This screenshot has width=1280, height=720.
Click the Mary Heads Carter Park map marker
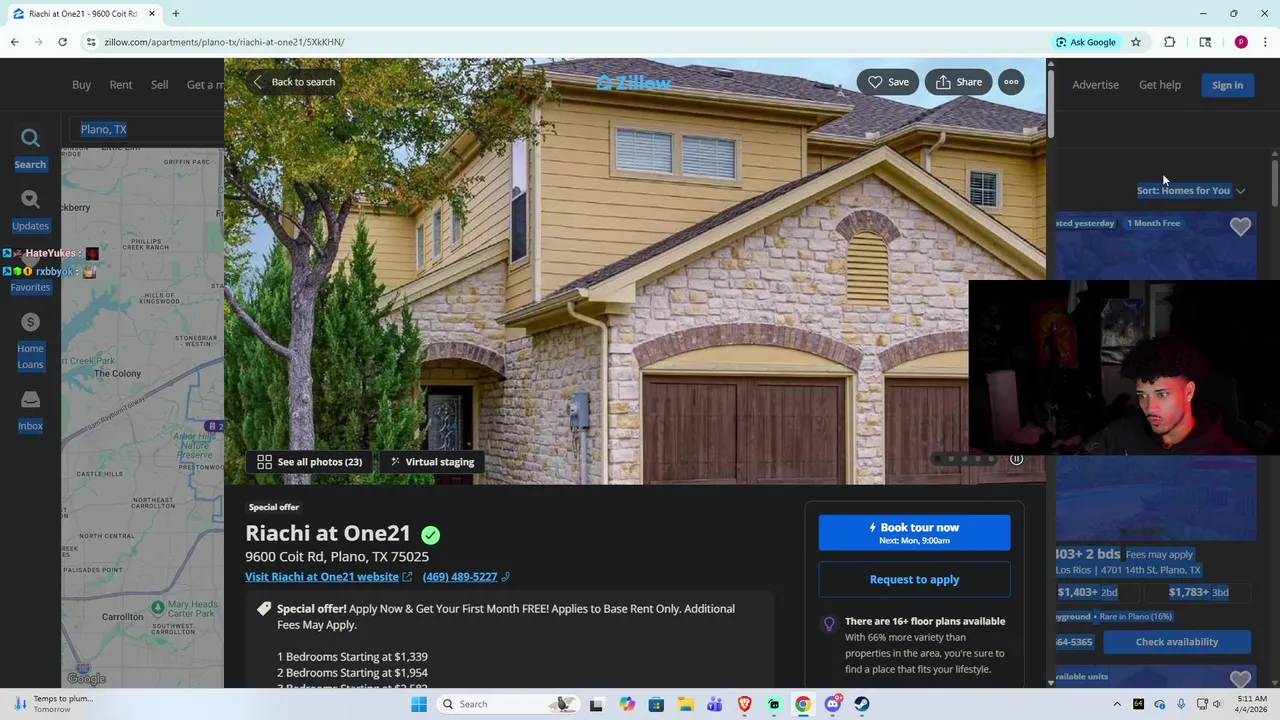[x=157, y=607]
